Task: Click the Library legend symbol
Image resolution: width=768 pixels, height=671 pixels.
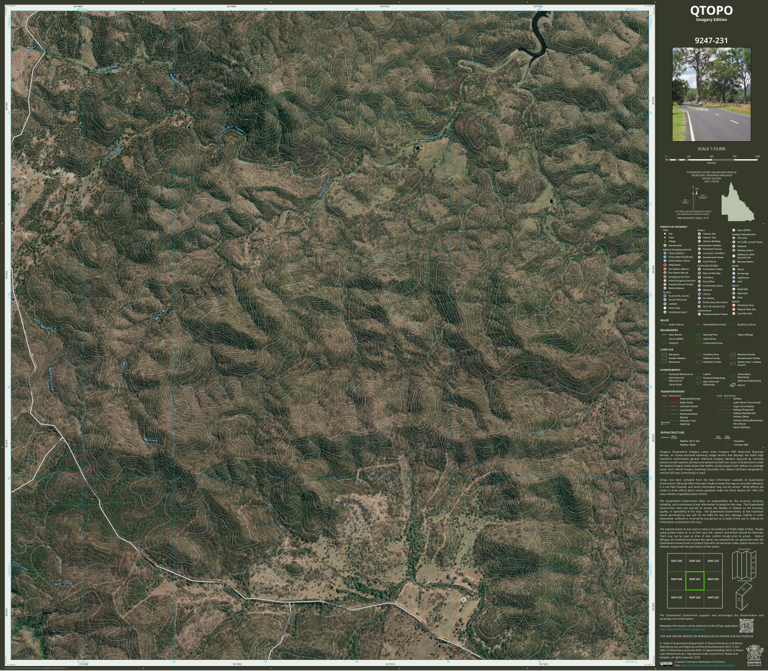Action: (x=699, y=294)
